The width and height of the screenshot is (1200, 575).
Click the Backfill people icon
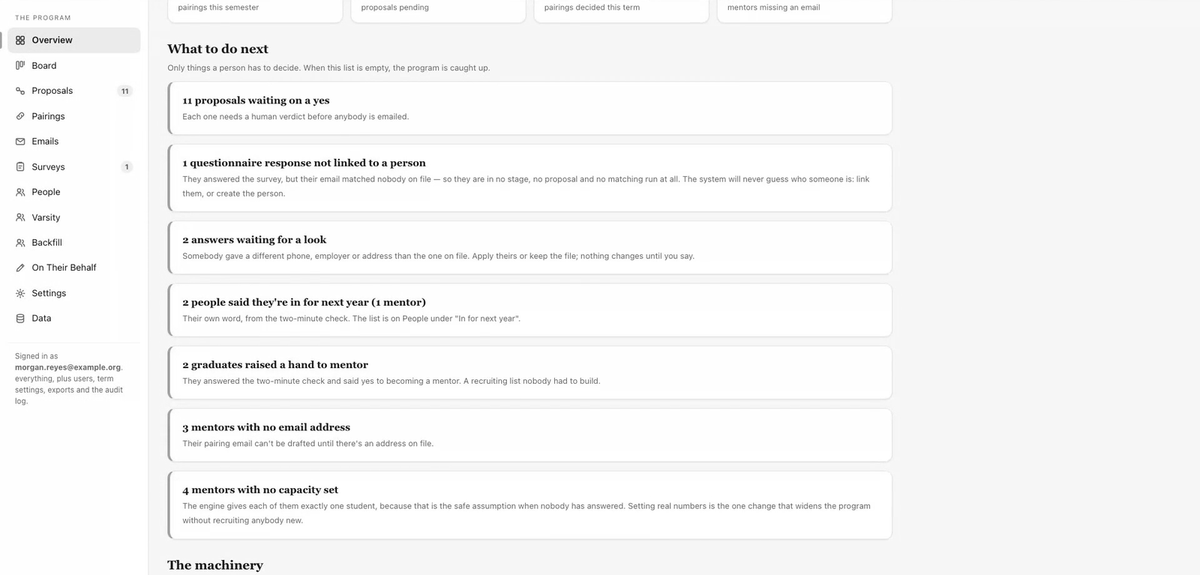coord(20,243)
